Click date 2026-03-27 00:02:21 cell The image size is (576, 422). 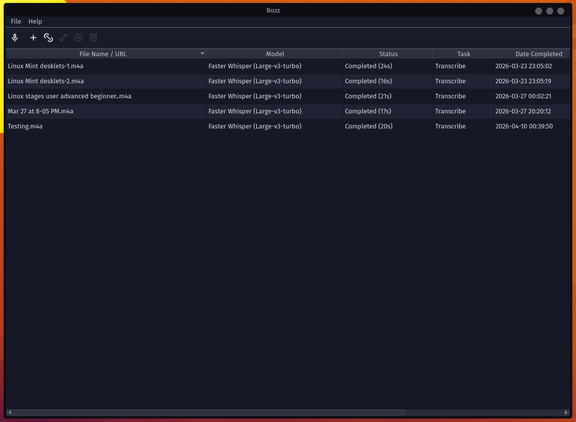tap(532, 96)
